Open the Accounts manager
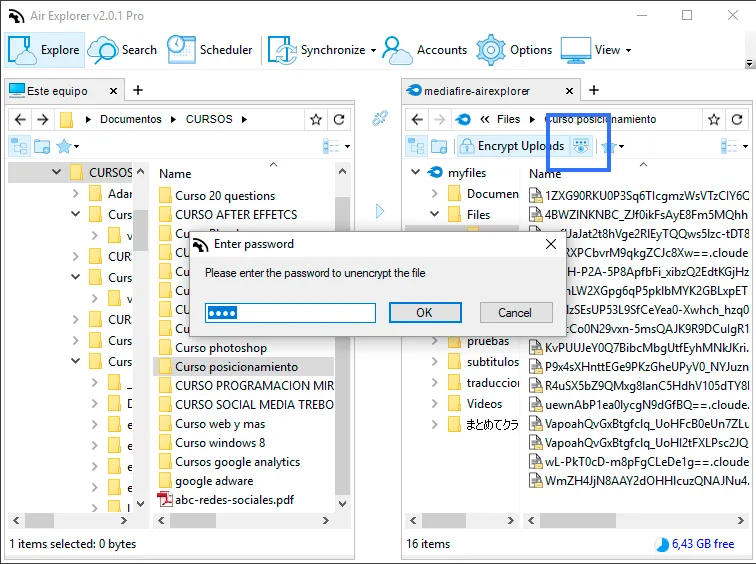The height and width of the screenshot is (564, 756). [x=425, y=50]
